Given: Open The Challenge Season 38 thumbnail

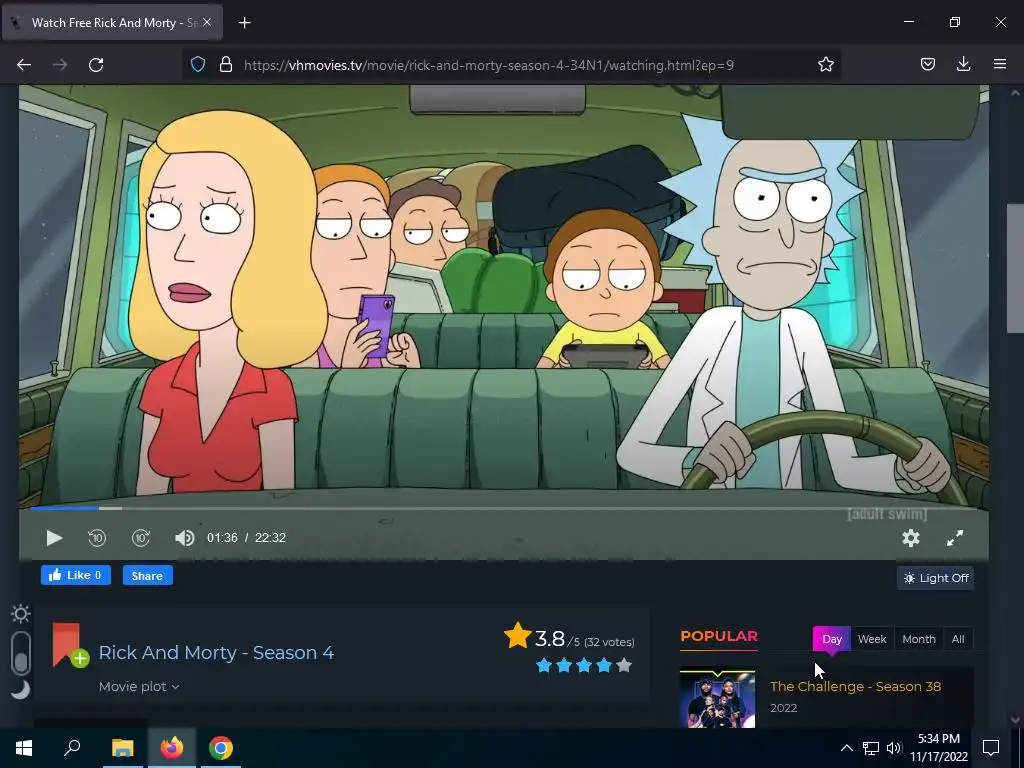Looking at the screenshot, I should tap(718, 697).
